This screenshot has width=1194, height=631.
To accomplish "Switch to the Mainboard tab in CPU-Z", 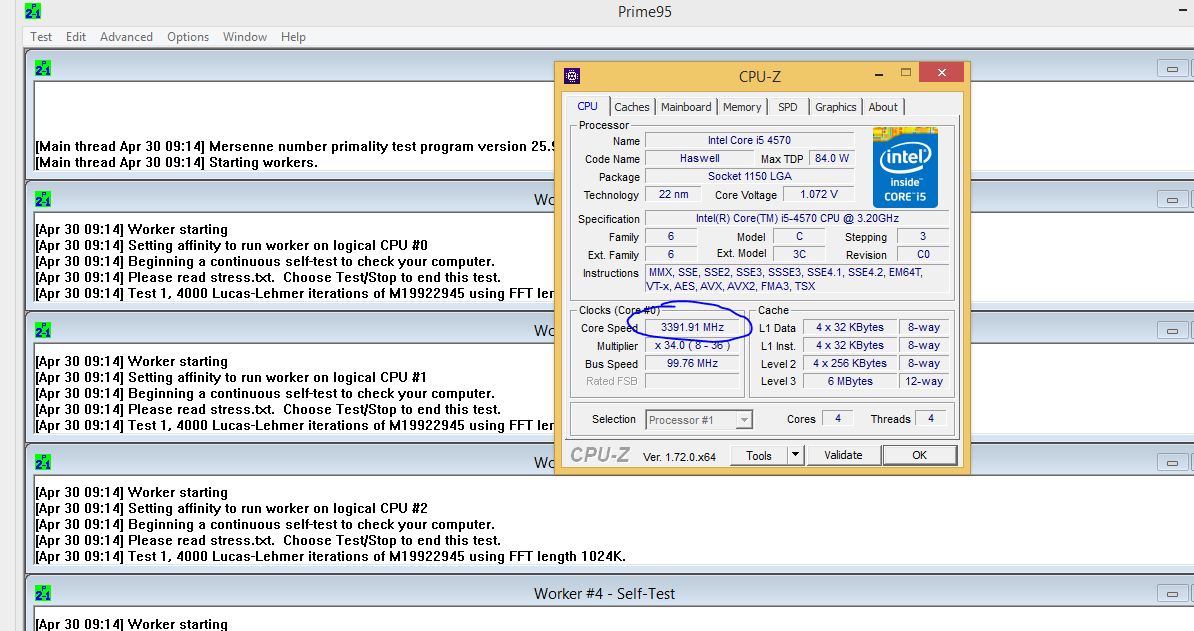I will tap(686, 107).
